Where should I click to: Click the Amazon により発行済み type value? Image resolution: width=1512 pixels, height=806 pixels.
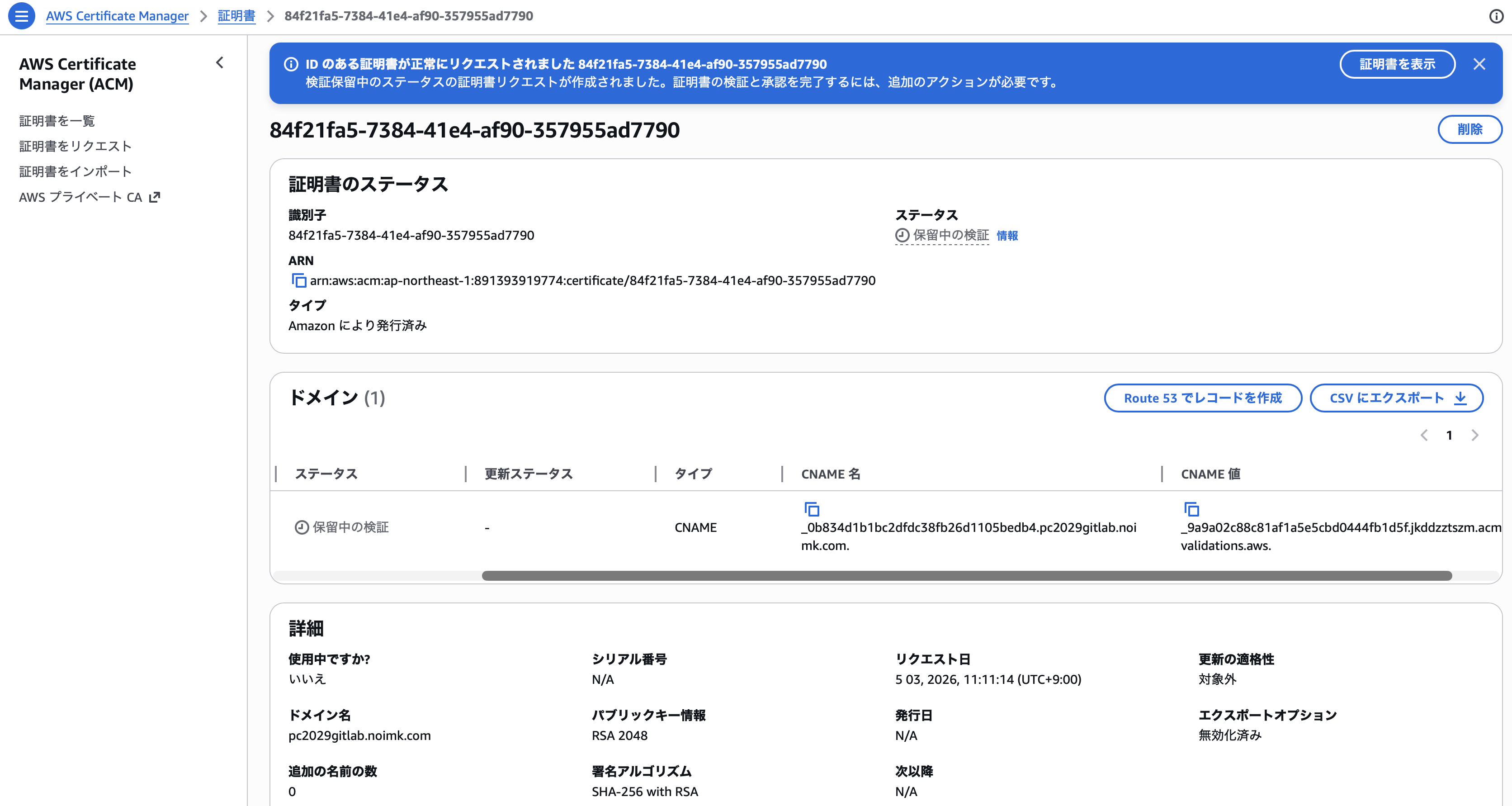click(358, 325)
